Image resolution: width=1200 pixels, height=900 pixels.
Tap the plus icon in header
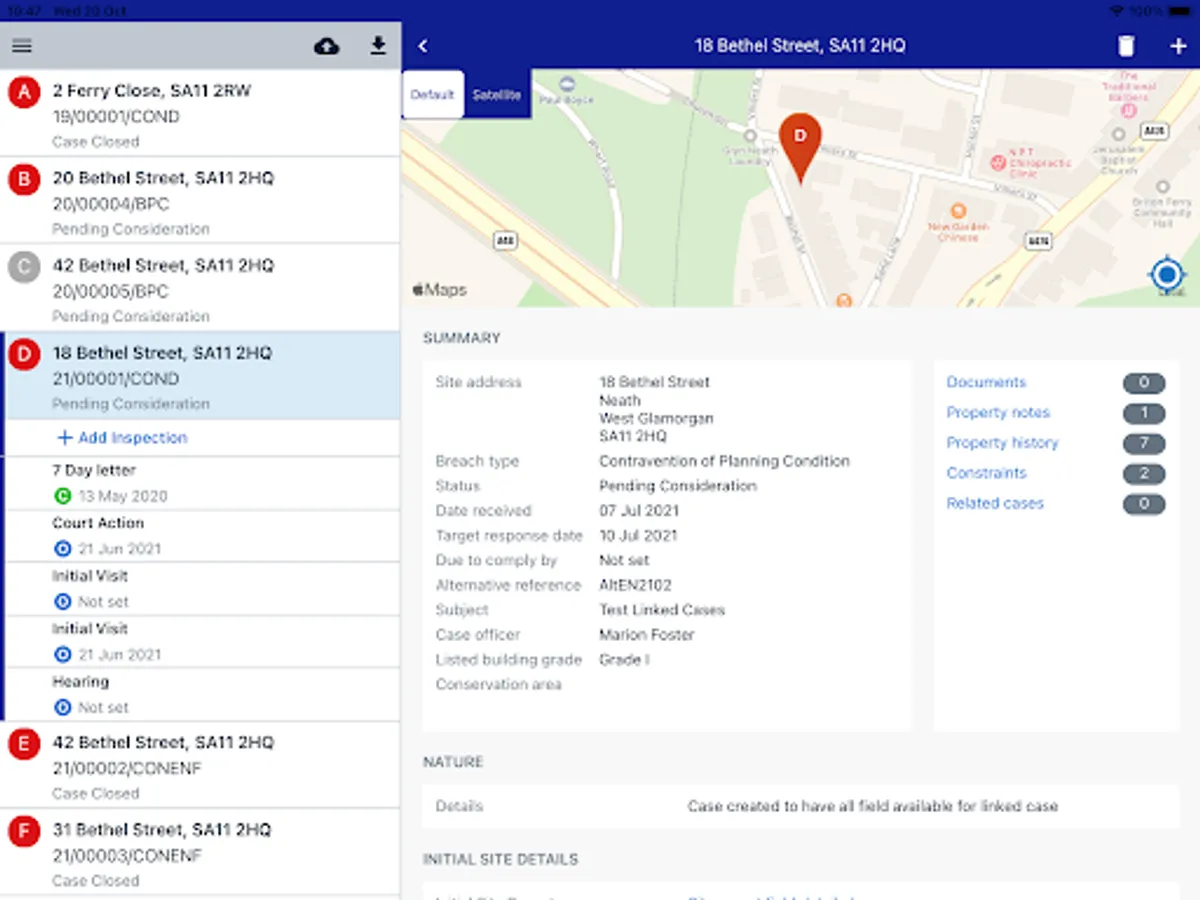coord(1177,46)
